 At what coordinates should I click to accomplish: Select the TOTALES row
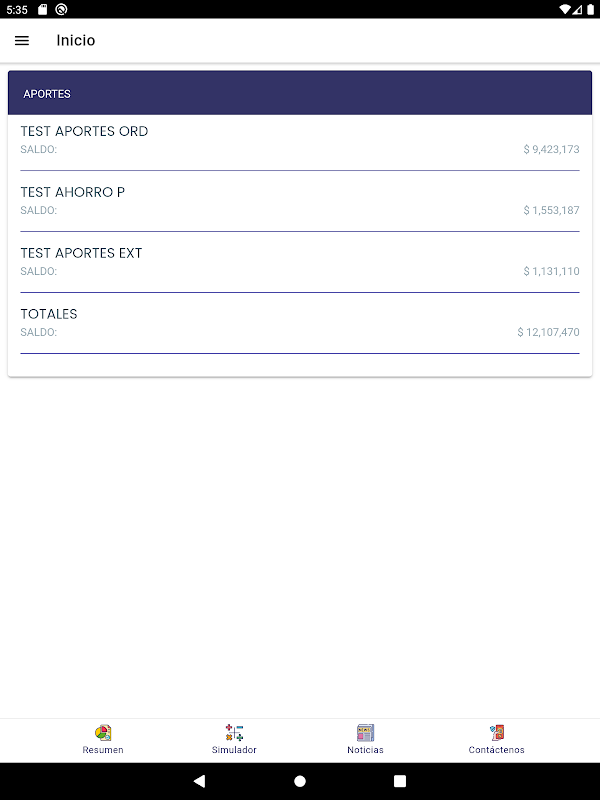tap(49, 314)
